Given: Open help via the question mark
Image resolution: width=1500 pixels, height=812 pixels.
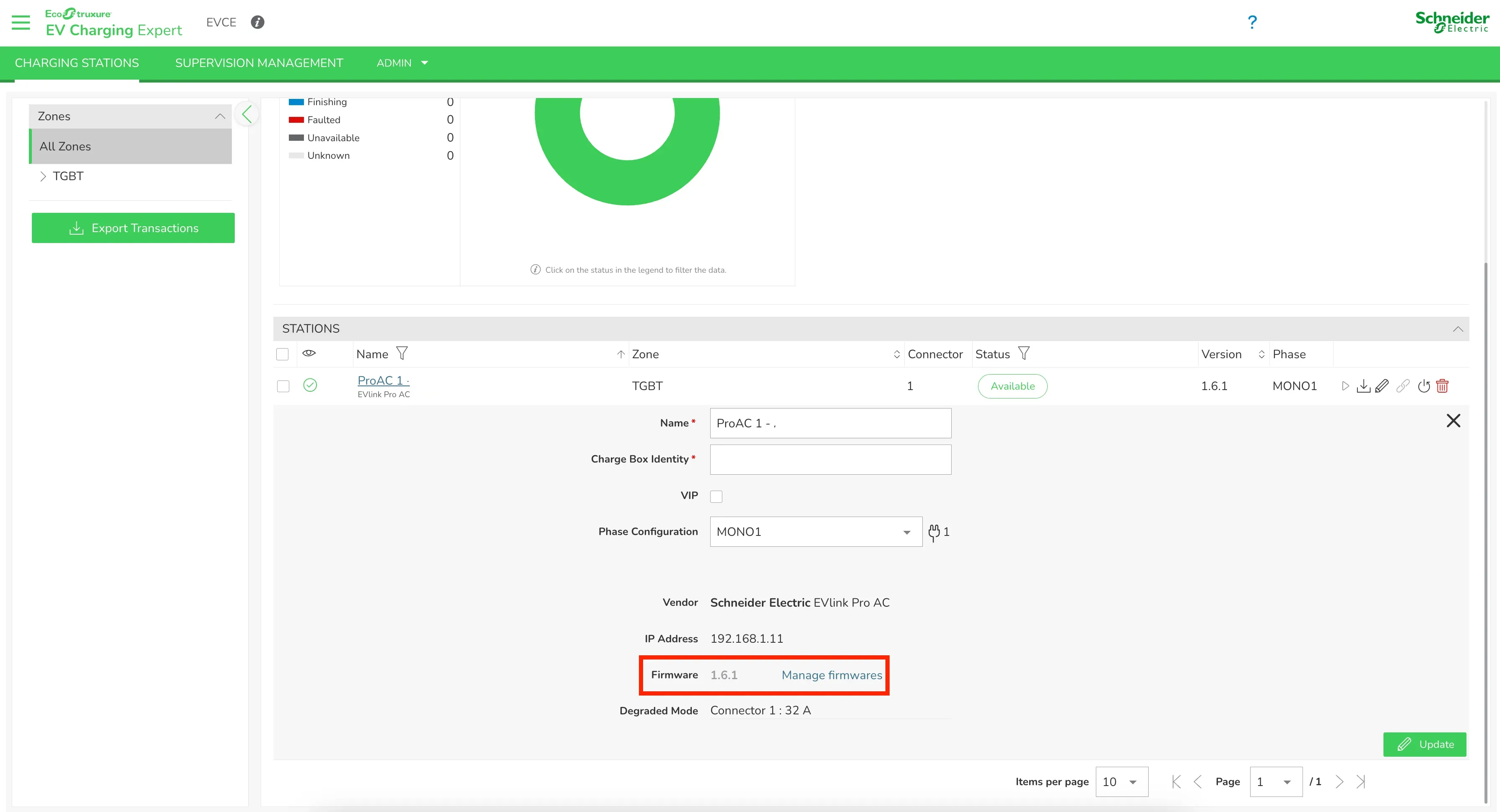Looking at the screenshot, I should [x=1252, y=22].
